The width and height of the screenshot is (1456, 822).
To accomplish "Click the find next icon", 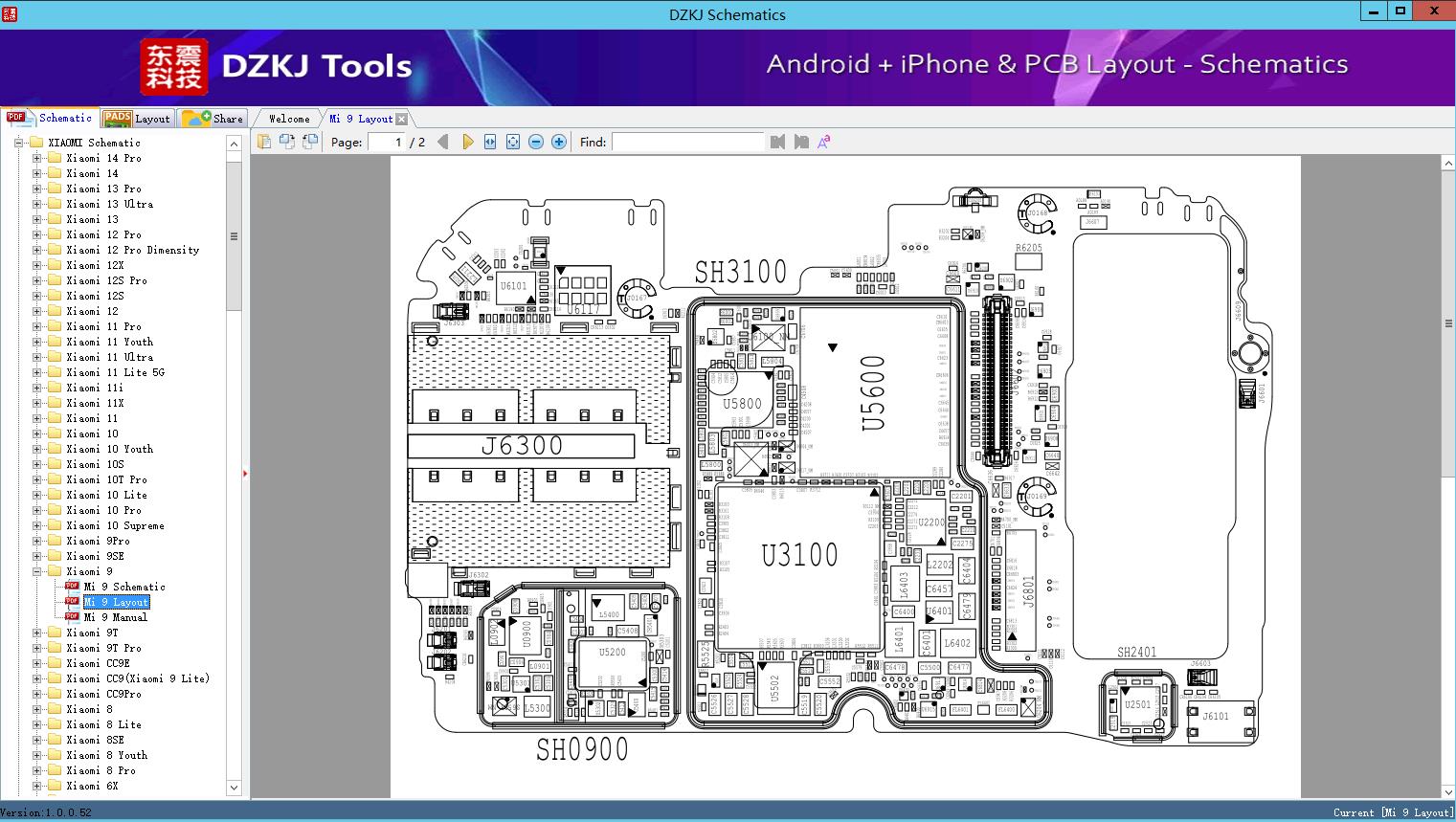I will 801,142.
